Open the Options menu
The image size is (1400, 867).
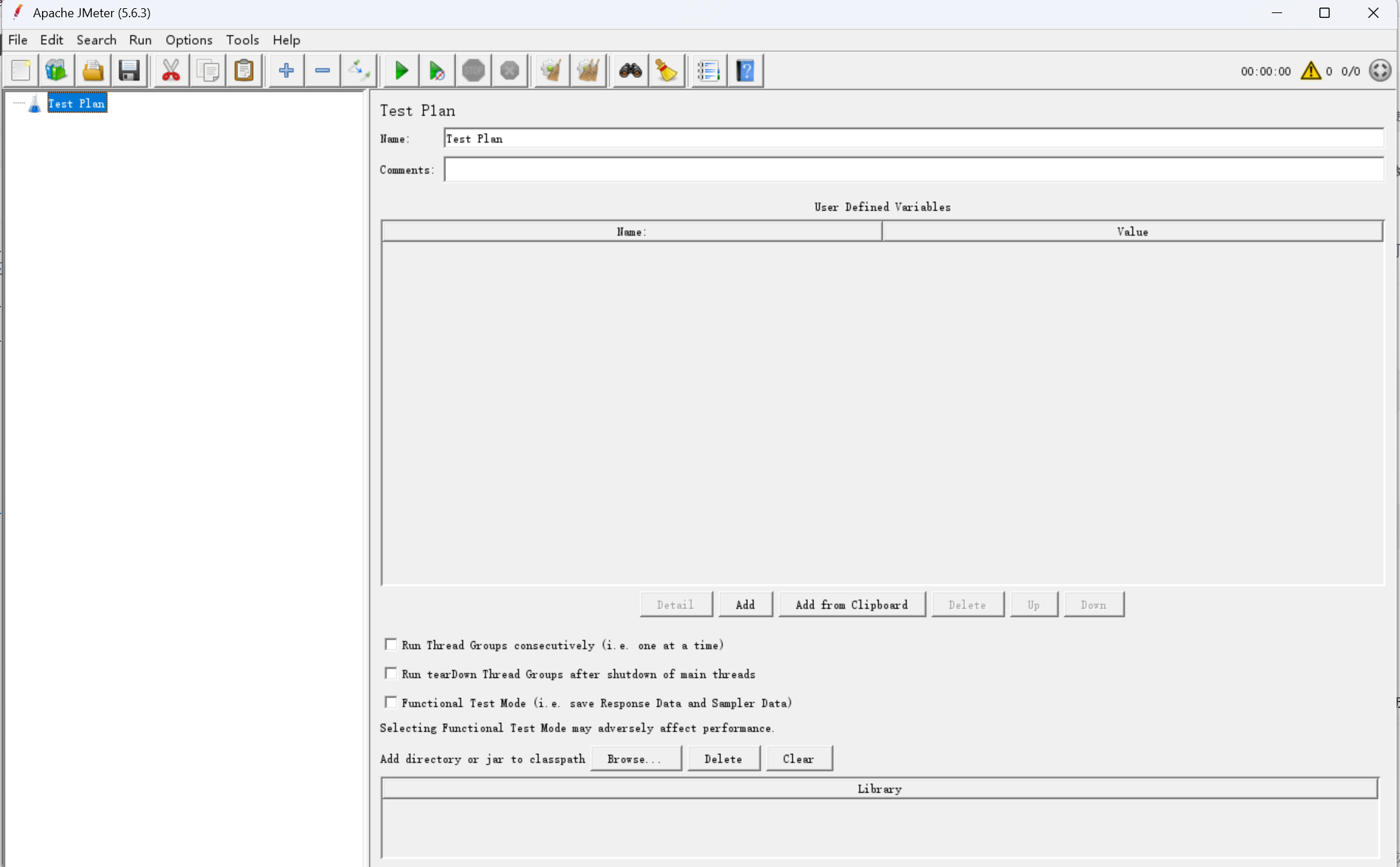click(188, 40)
